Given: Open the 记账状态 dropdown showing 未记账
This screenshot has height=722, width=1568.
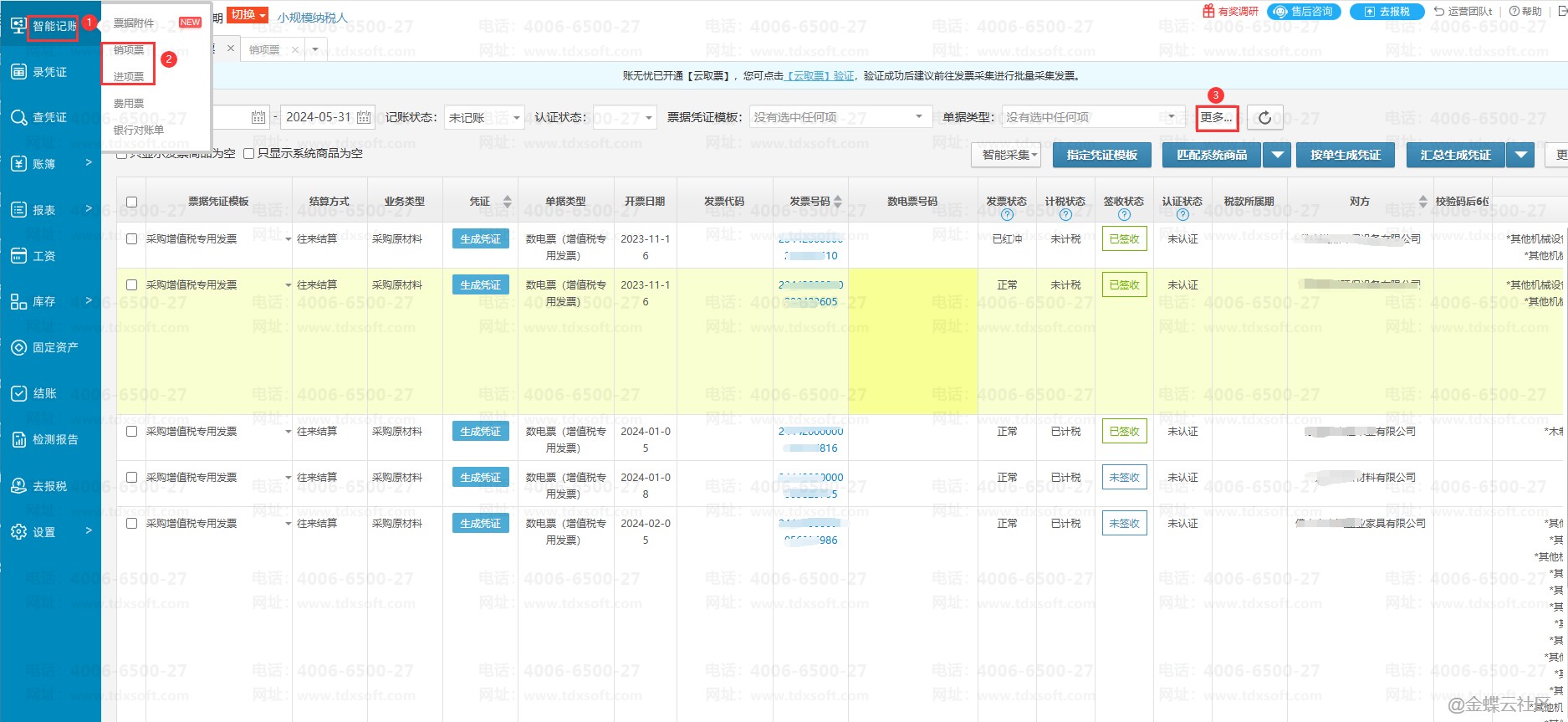Looking at the screenshot, I should pyautogui.click(x=483, y=118).
